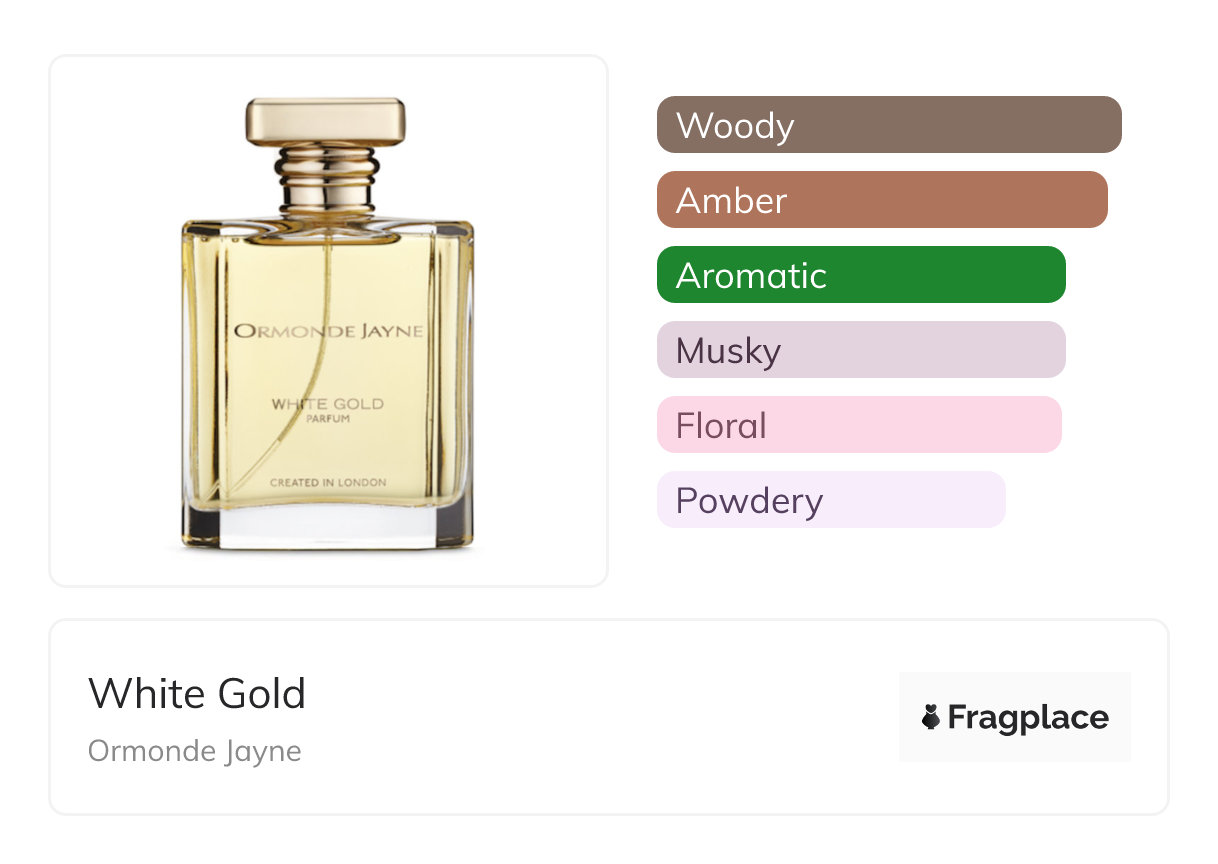Image resolution: width=1218 pixels, height=864 pixels.
Task: Open the White Gold fragrance title
Action: pyautogui.click(x=197, y=694)
